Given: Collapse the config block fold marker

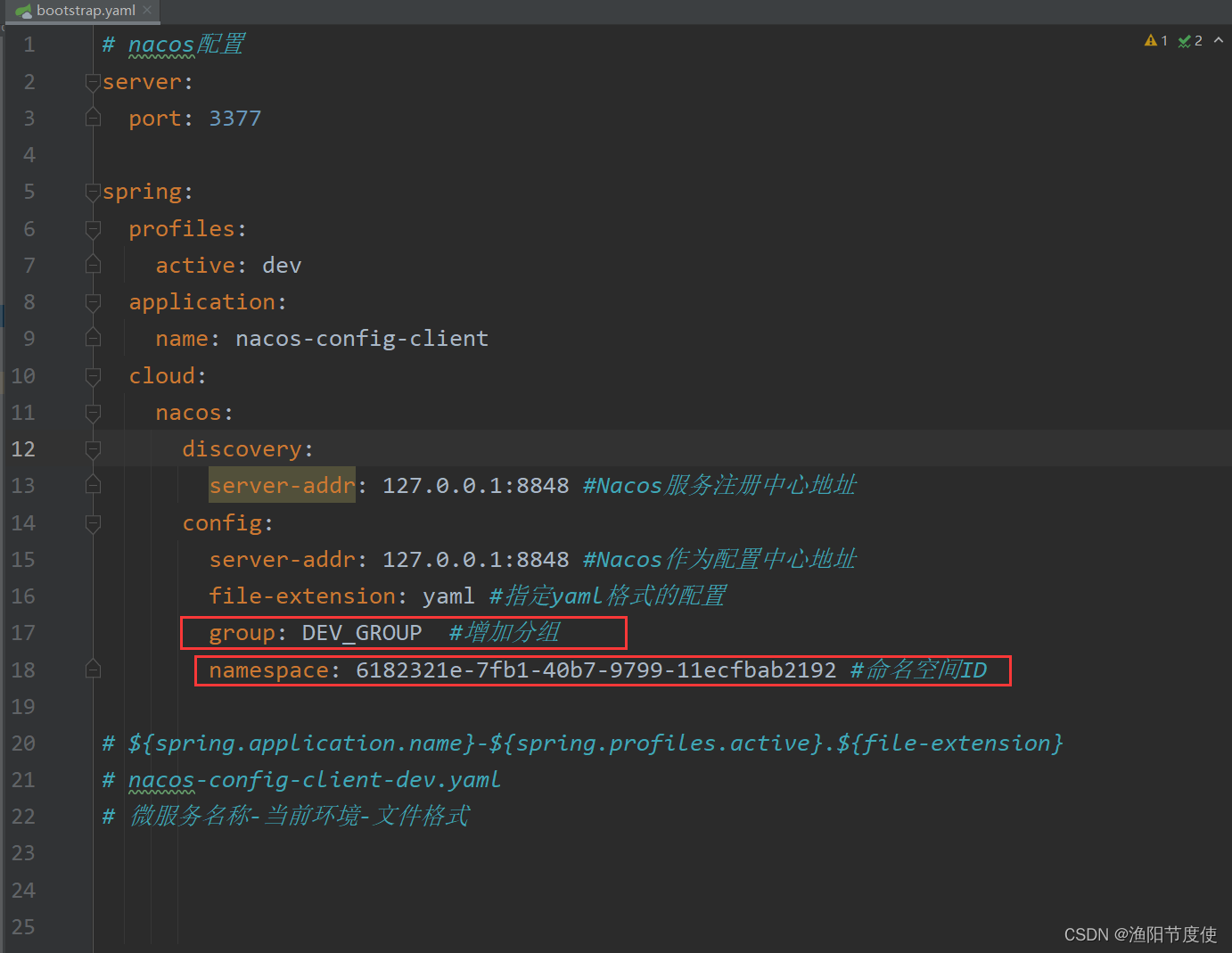Looking at the screenshot, I should [x=93, y=523].
